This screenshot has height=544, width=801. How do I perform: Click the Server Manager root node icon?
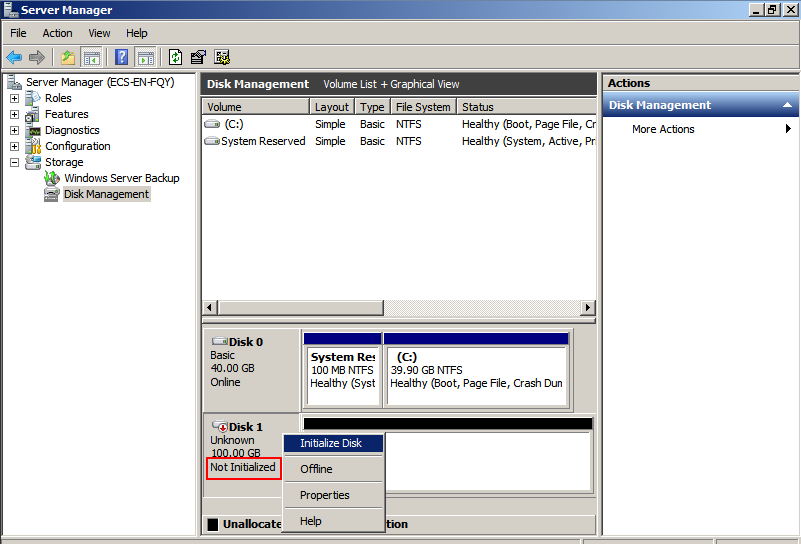pos(14,82)
